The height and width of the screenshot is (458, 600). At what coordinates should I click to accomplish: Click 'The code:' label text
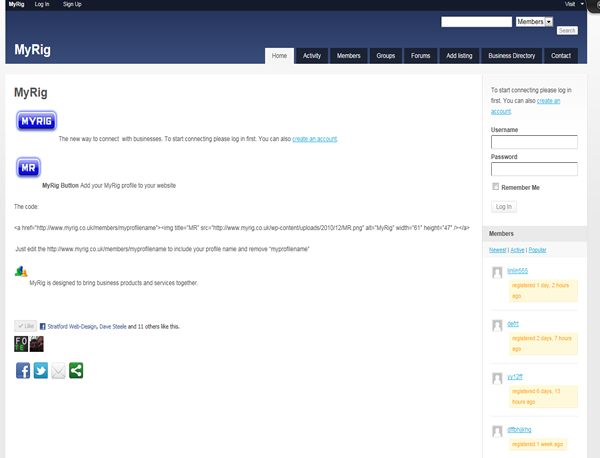26,207
